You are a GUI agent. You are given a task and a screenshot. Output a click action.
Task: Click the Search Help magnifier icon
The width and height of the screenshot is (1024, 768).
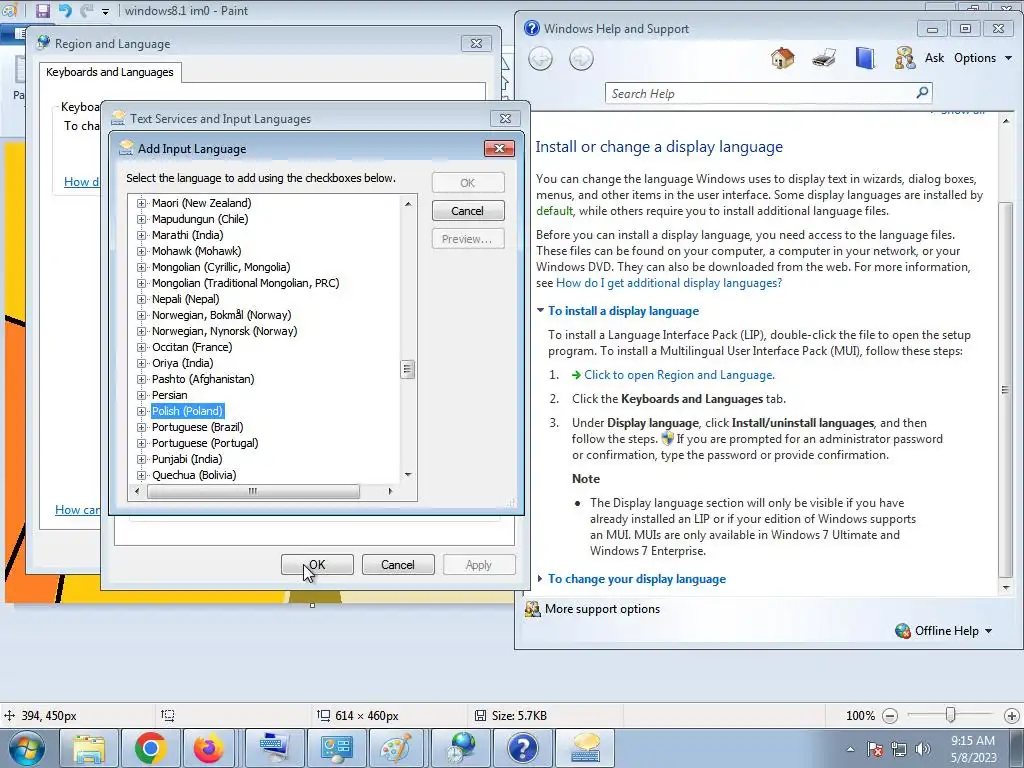[x=922, y=93]
